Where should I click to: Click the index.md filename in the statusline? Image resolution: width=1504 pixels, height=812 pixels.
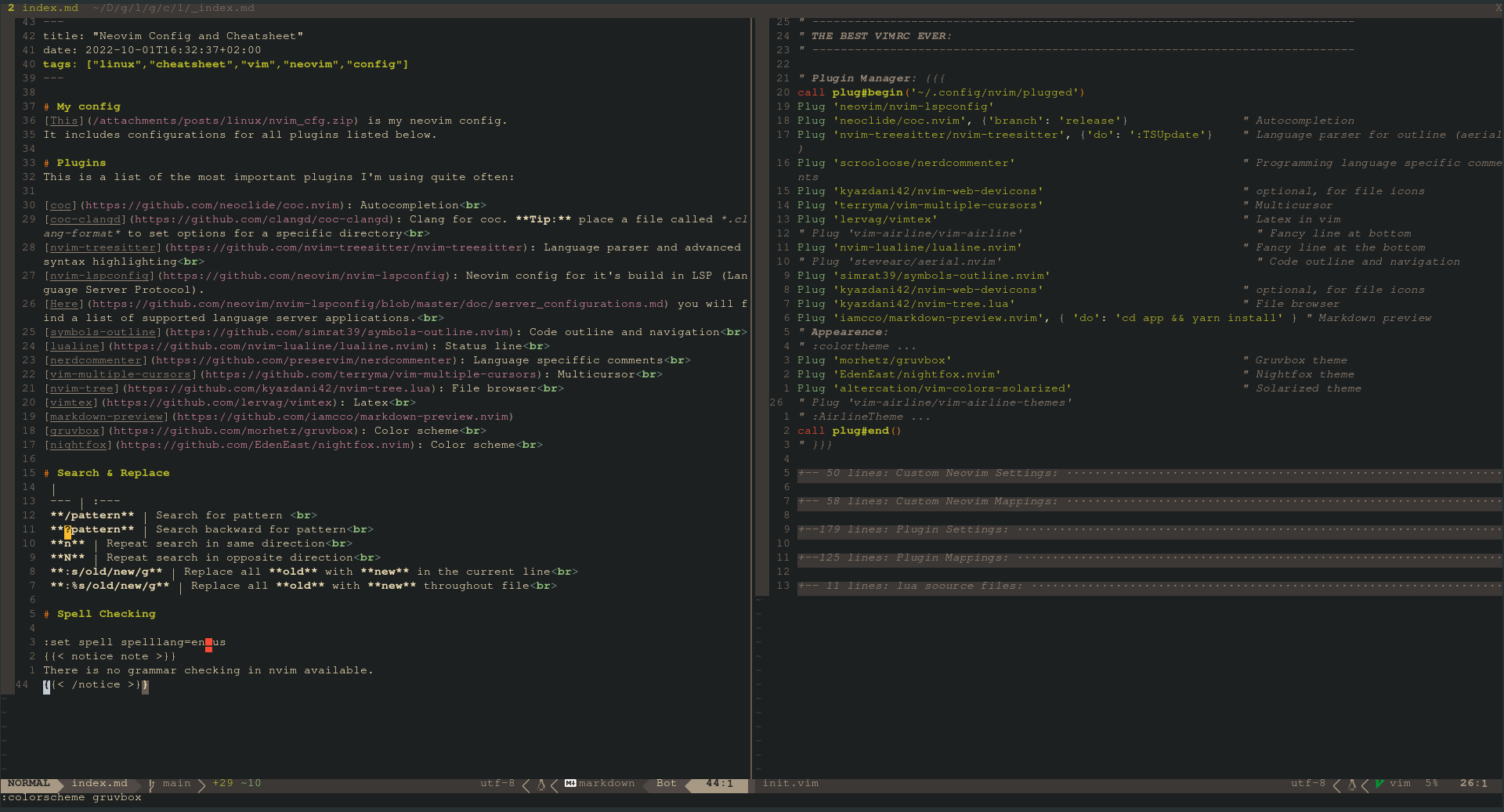(x=99, y=784)
